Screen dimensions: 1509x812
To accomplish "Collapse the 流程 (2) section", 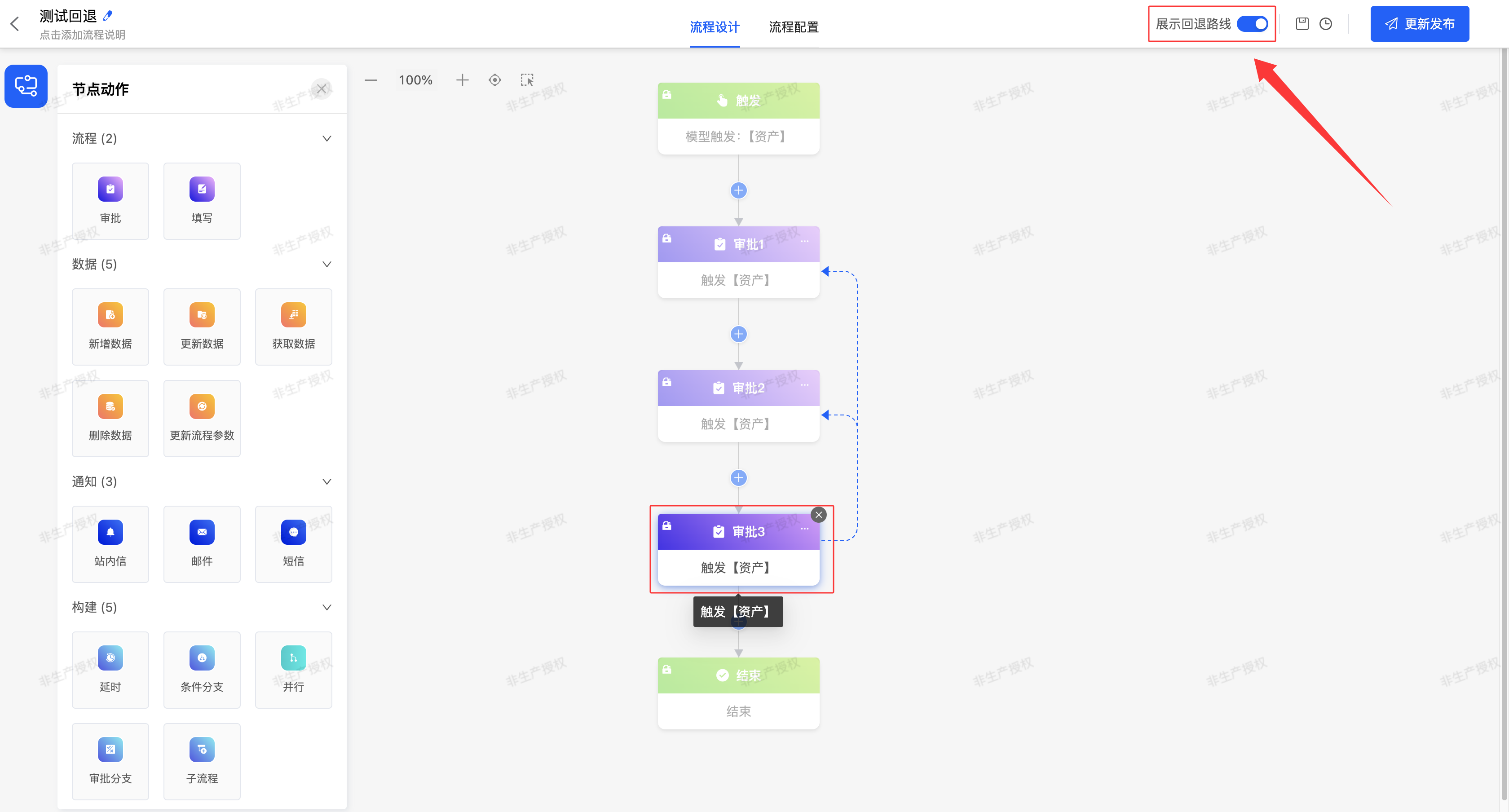I will tap(327, 139).
